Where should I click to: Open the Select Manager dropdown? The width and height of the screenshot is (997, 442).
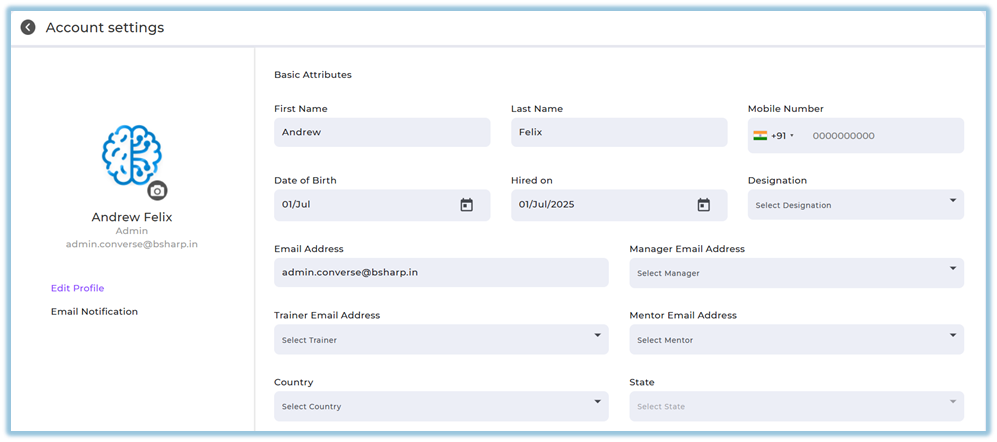point(796,273)
